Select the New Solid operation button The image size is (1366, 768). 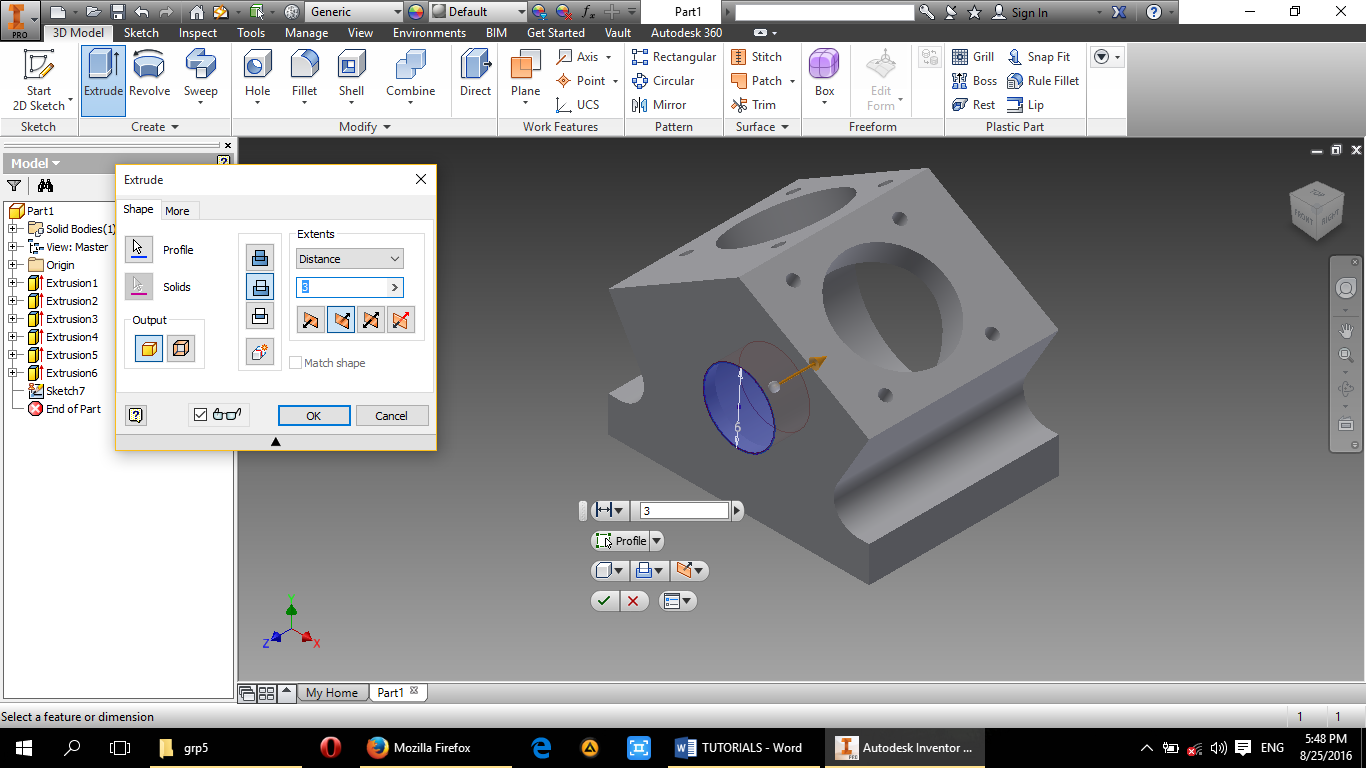coord(260,351)
